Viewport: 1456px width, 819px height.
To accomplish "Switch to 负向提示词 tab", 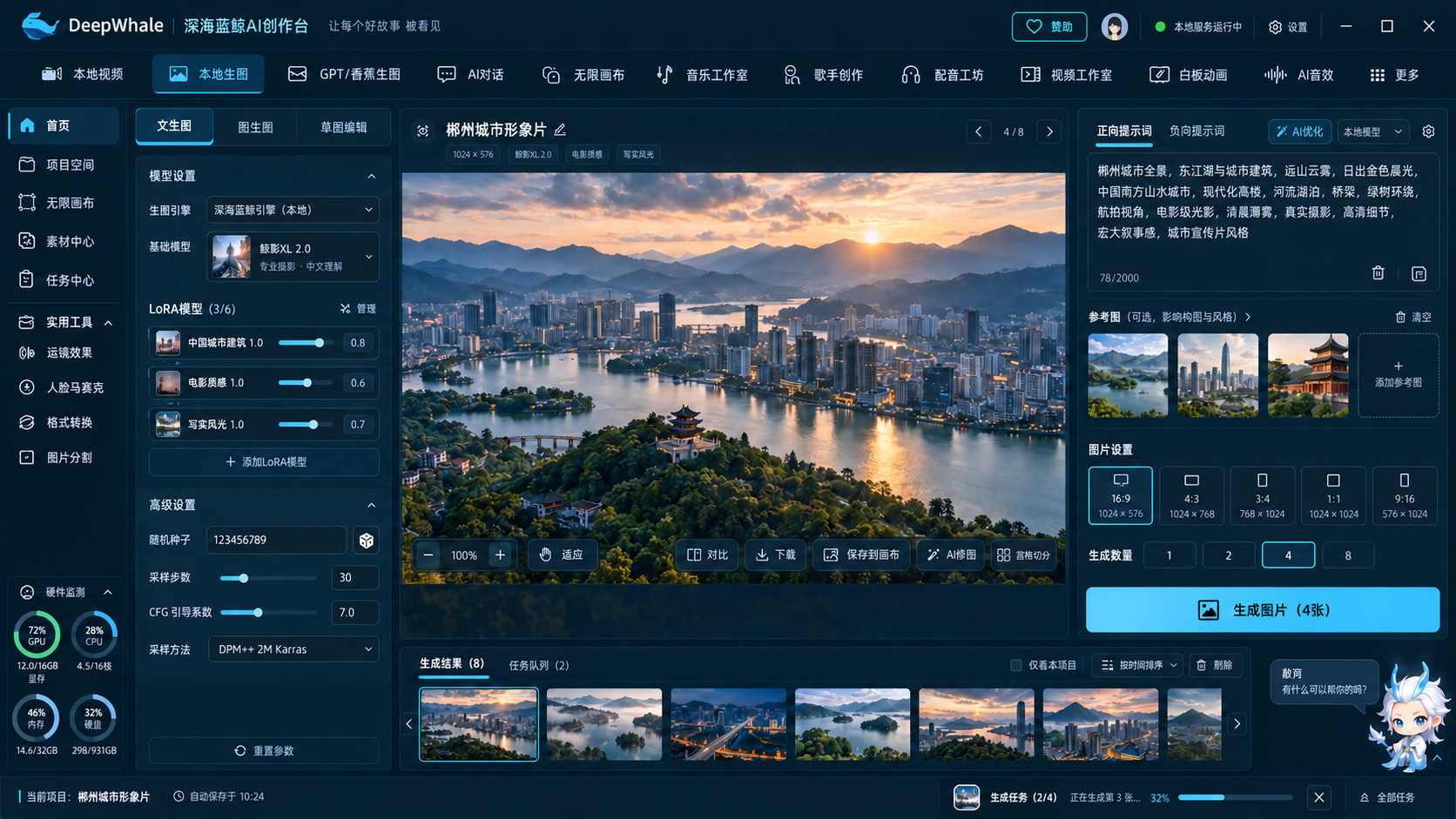I will coord(1196,131).
